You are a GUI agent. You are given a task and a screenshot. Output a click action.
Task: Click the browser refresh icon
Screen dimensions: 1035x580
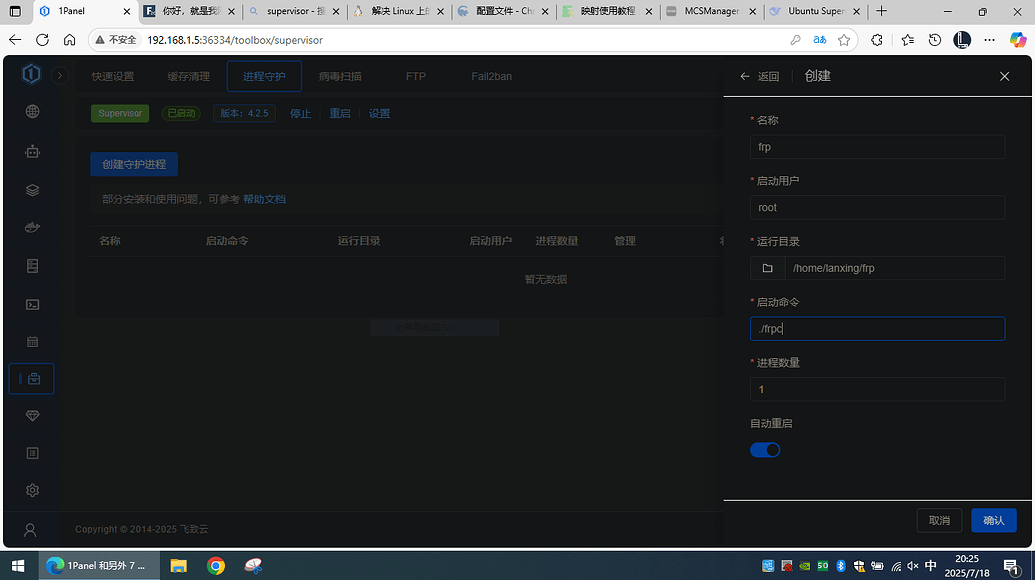coord(42,41)
